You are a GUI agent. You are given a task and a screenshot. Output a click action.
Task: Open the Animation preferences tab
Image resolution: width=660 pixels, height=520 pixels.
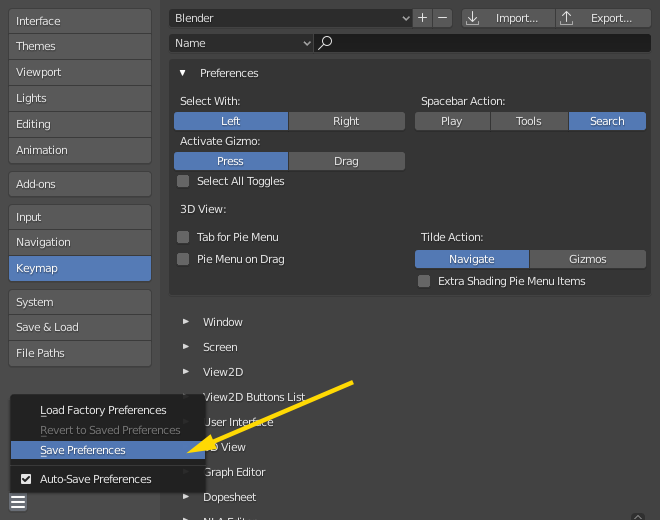pyautogui.click(x=80, y=150)
